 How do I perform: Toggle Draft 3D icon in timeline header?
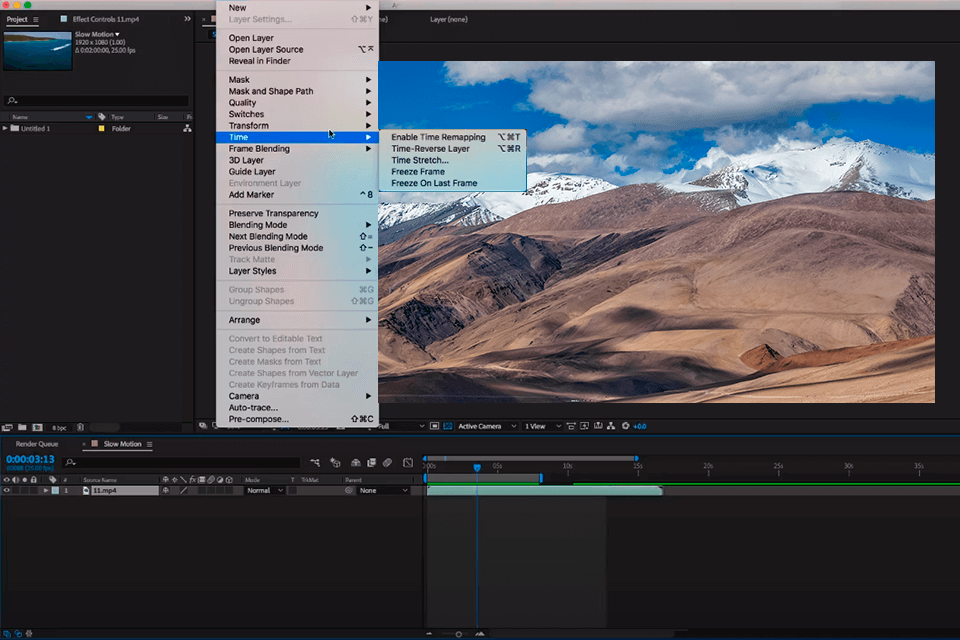(335, 462)
